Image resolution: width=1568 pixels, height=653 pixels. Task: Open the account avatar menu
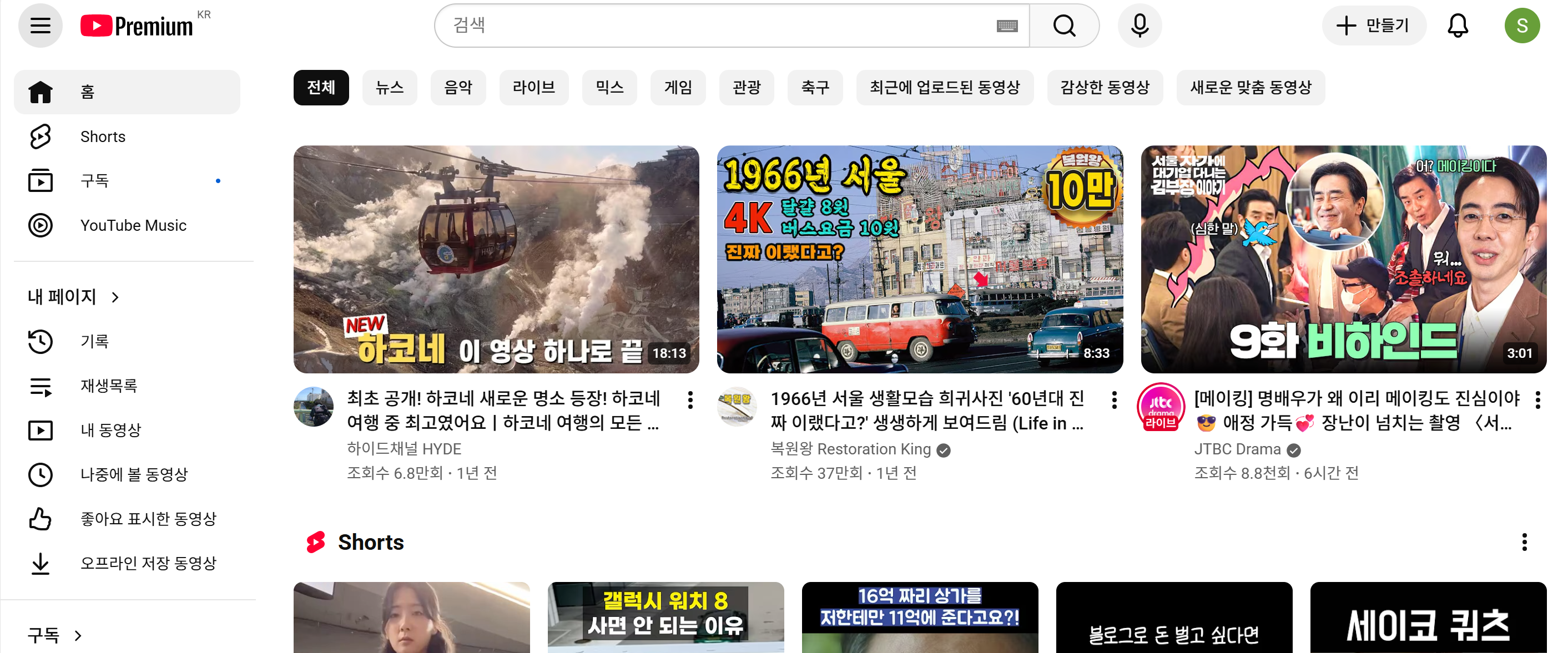click(x=1521, y=26)
